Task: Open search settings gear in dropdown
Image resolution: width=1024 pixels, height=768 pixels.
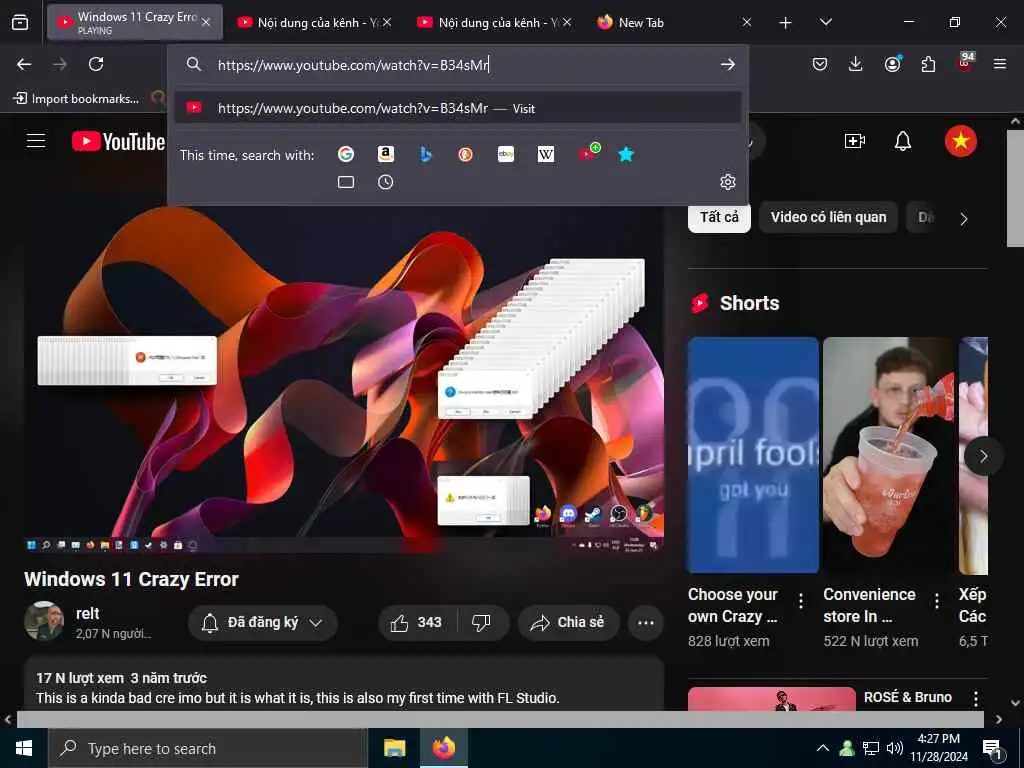Action: 728,182
